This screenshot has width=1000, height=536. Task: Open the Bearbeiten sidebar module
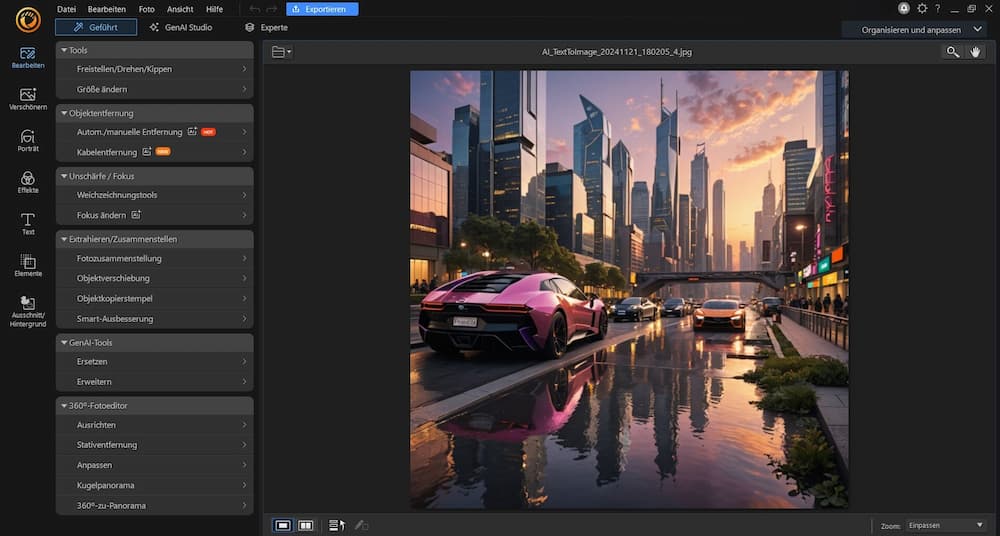pos(27,57)
